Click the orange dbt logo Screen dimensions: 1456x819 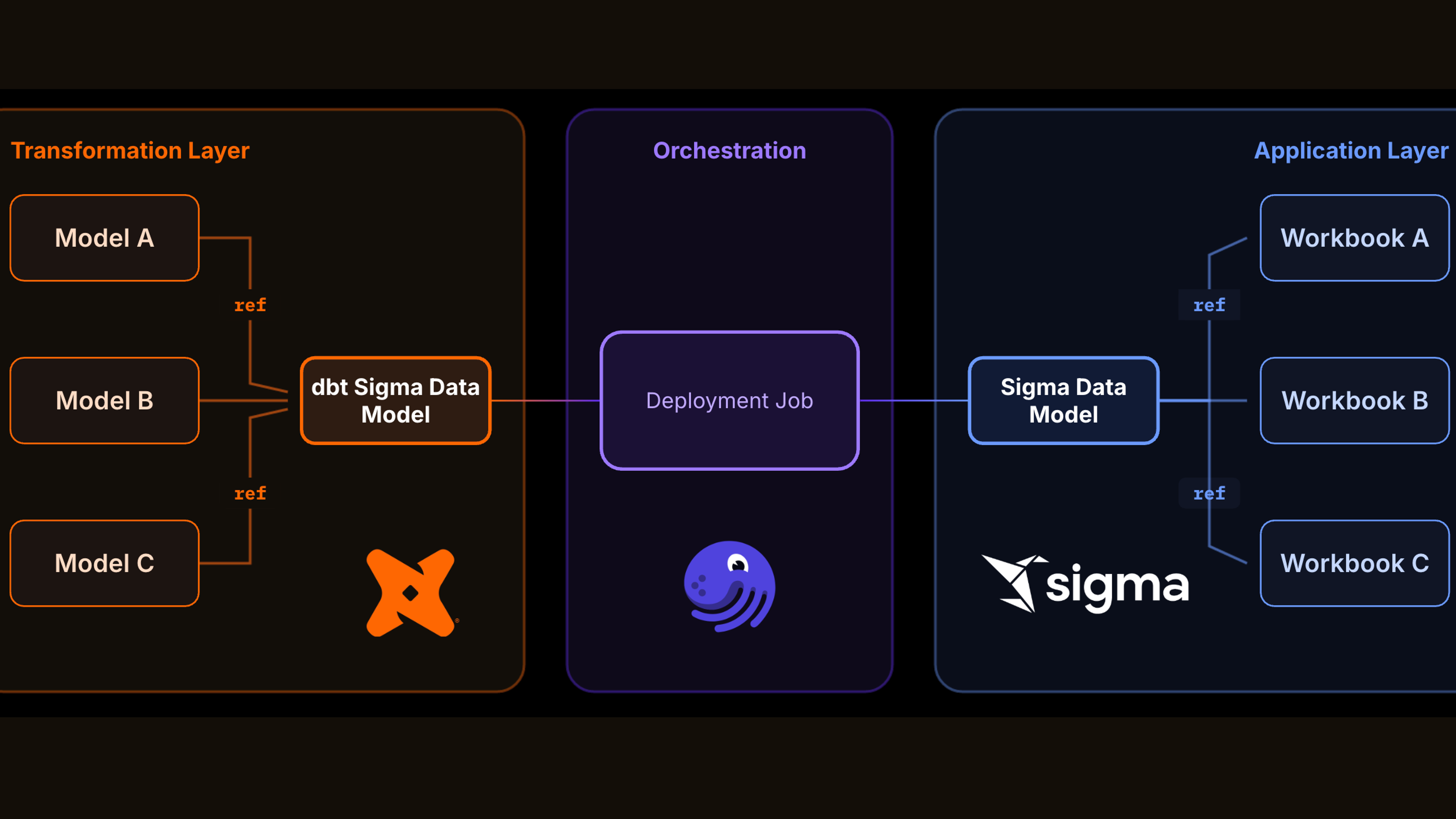pos(411,592)
